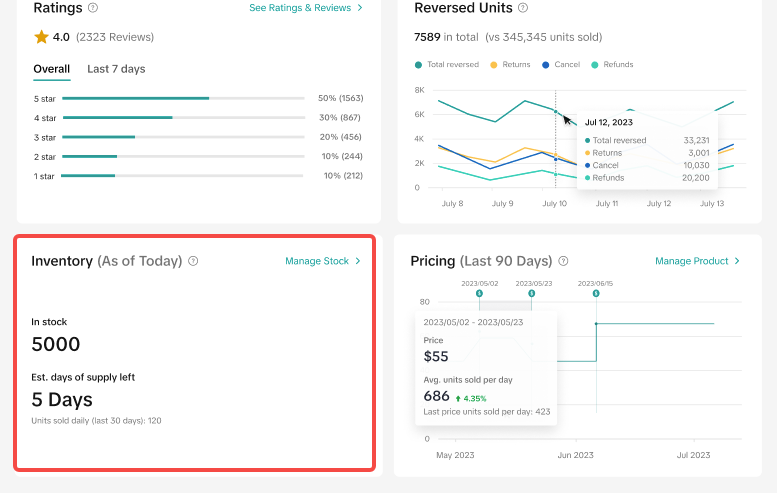Open the Manage Product link
Image resolution: width=777 pixels, height=493 pixels.
pos(691,261)
